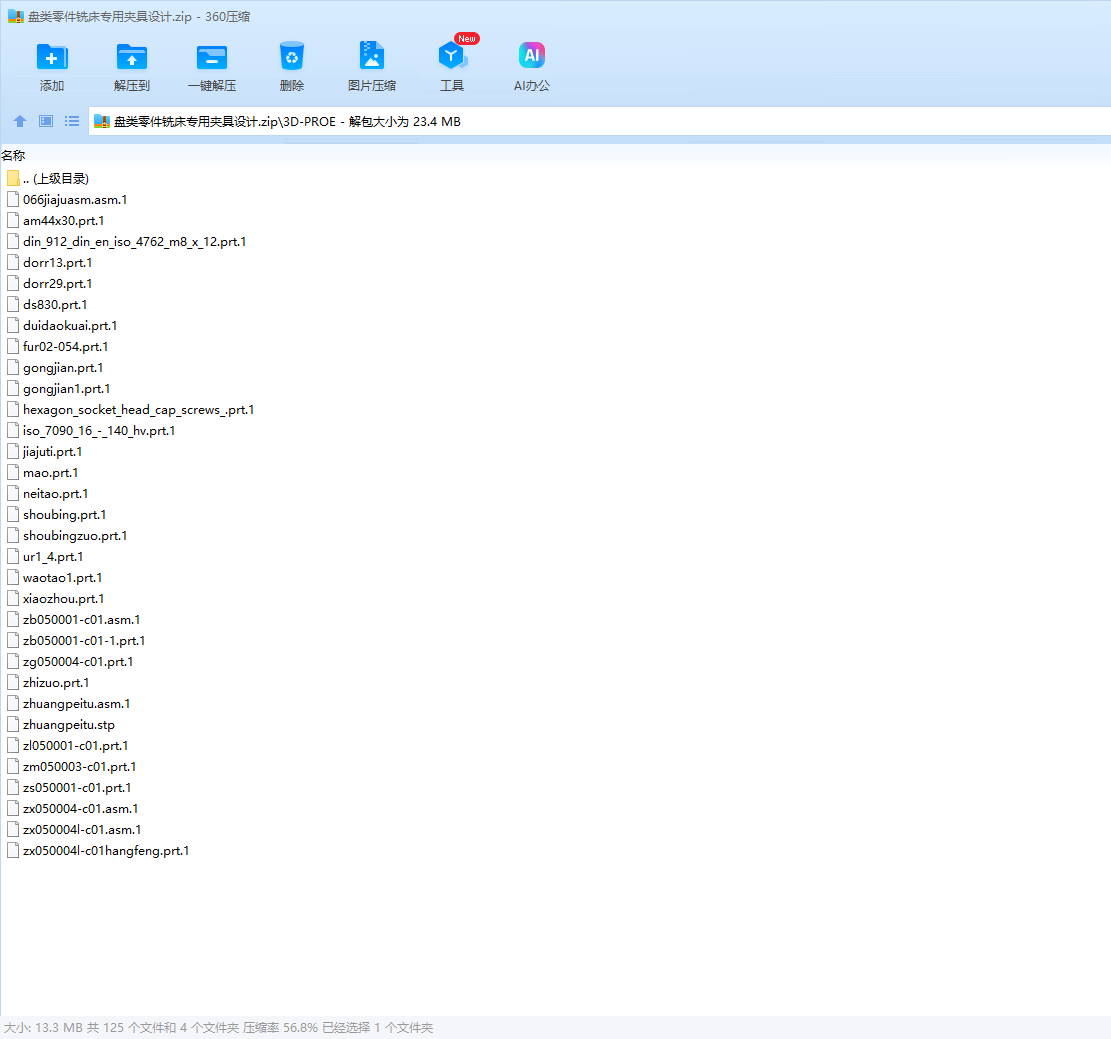Image resolution: width=1111 pixels, height=1039 pixels.
Task: Open the 图片压缩 image compression tool
Action: pos(372,67)
